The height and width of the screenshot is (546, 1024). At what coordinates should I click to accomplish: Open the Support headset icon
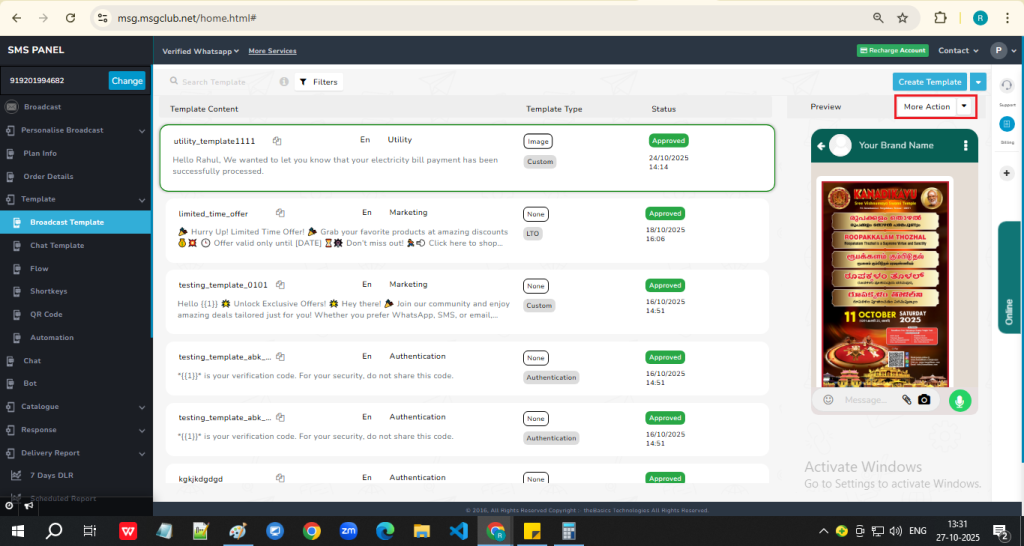(1006, 86)
